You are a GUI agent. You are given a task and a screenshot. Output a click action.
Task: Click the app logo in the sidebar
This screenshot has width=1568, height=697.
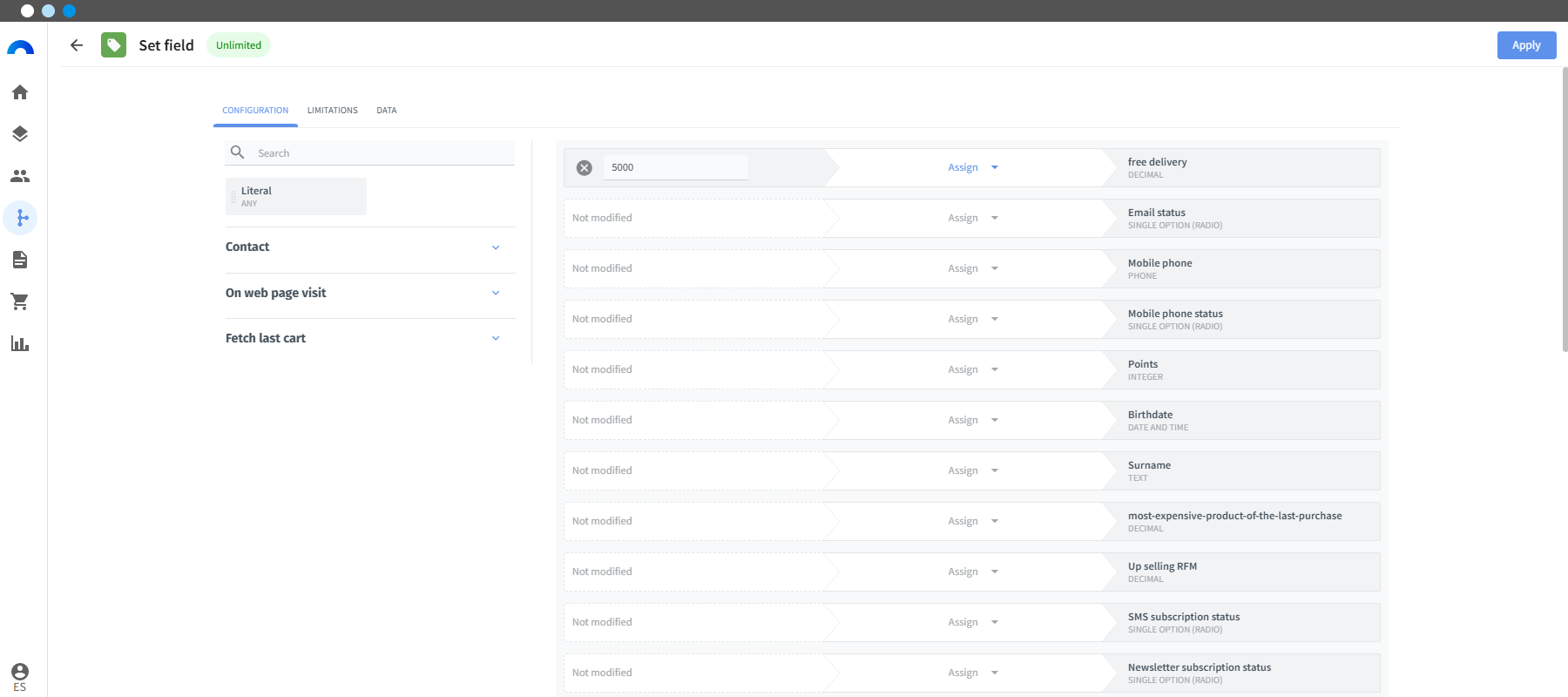coord(21,47)
